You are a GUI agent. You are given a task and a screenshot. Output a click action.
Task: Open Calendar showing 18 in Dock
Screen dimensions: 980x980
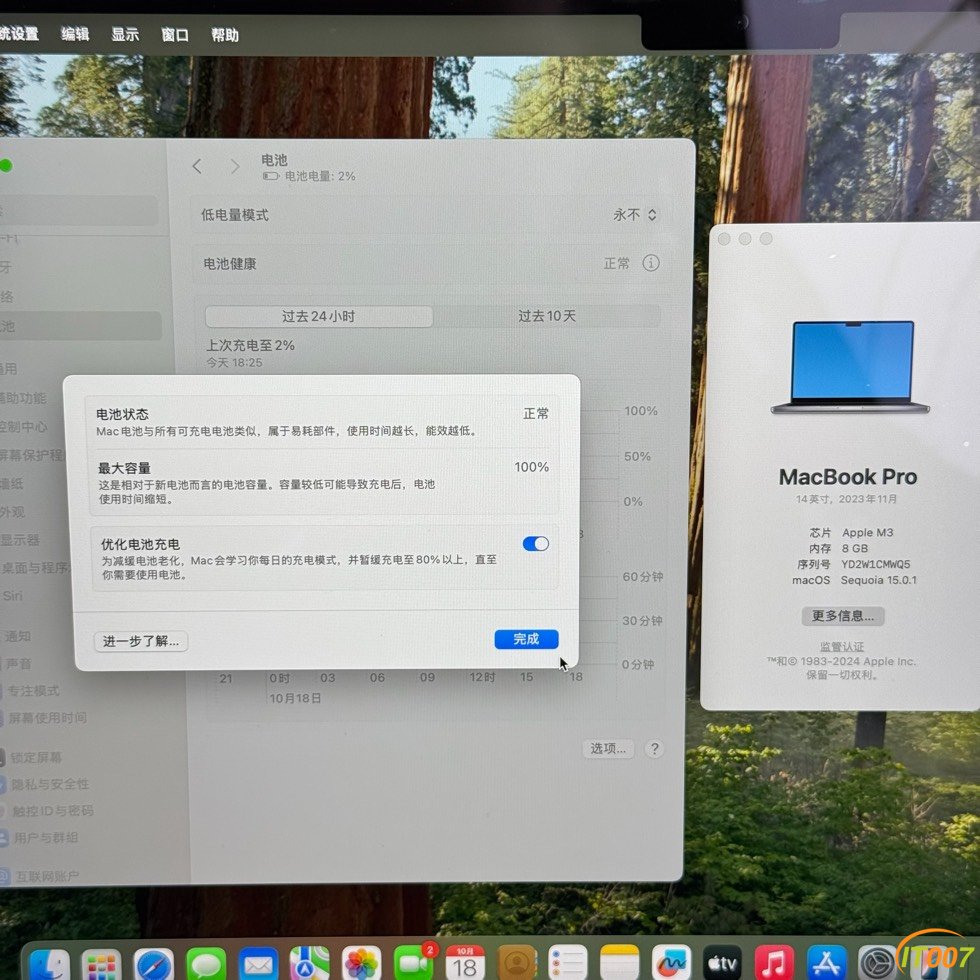(465, 964)
